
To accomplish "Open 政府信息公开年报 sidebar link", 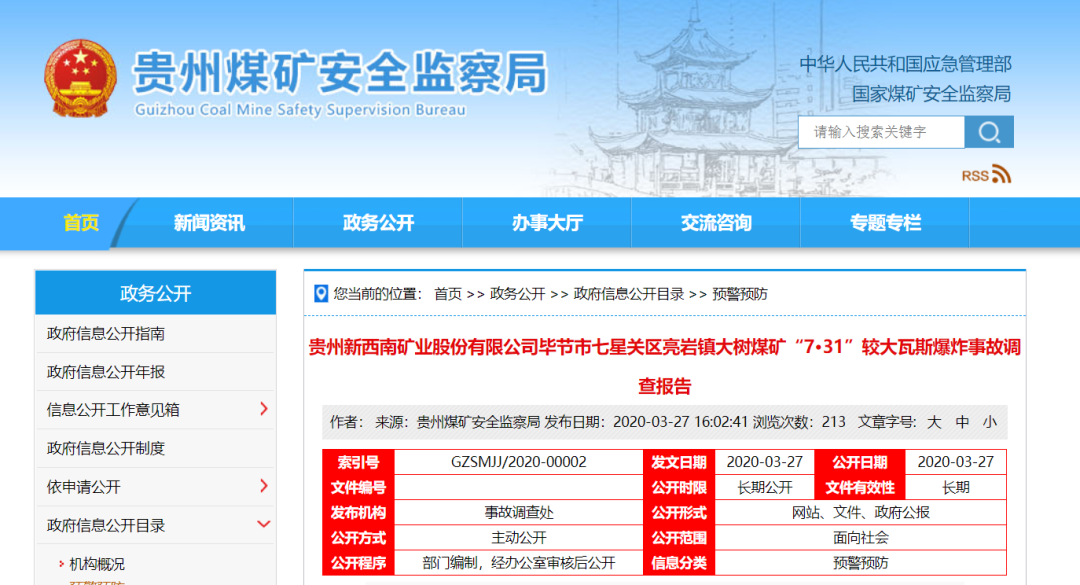I will tap(106, 372).
